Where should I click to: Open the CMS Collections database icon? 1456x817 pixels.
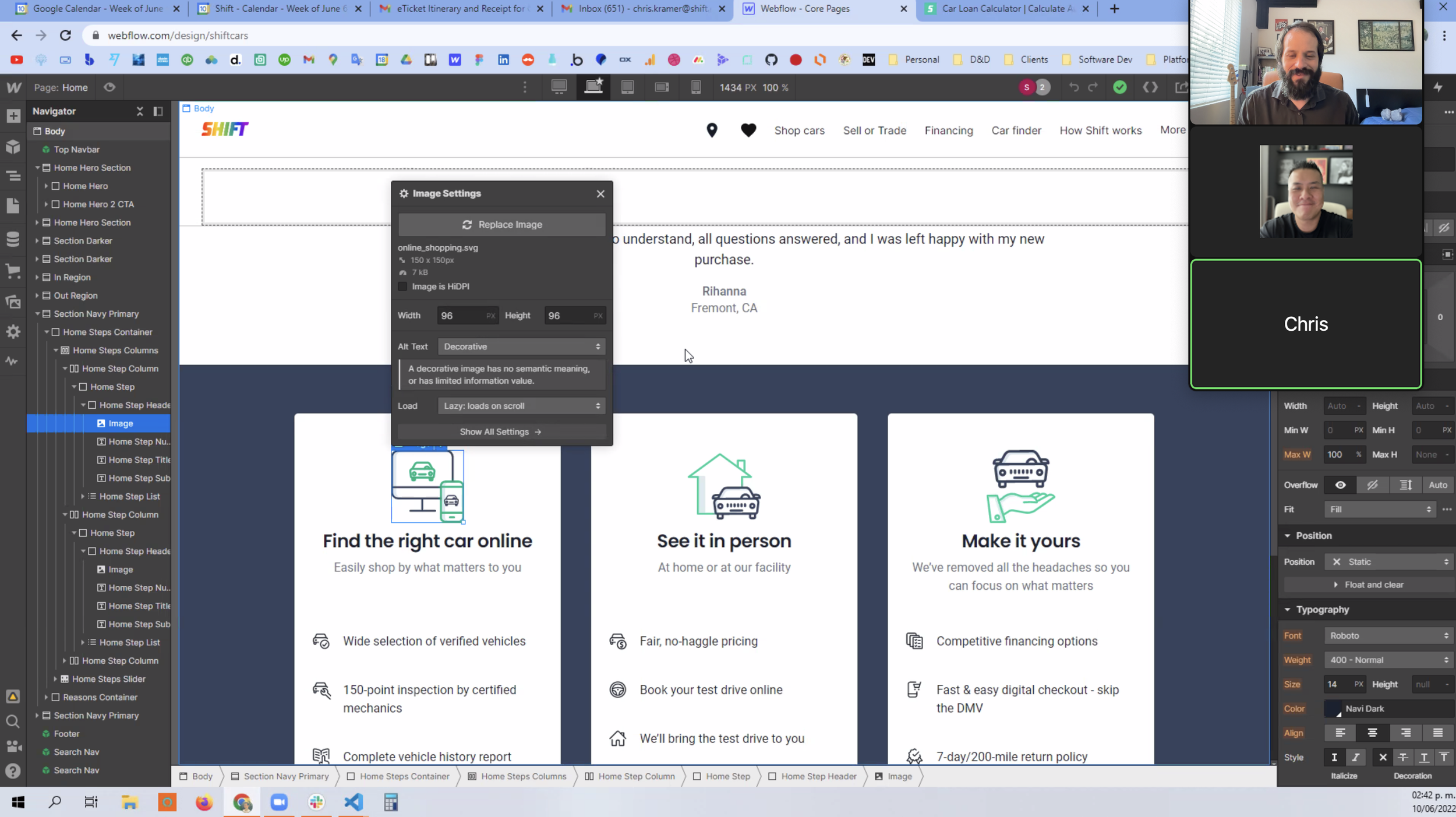13,239
